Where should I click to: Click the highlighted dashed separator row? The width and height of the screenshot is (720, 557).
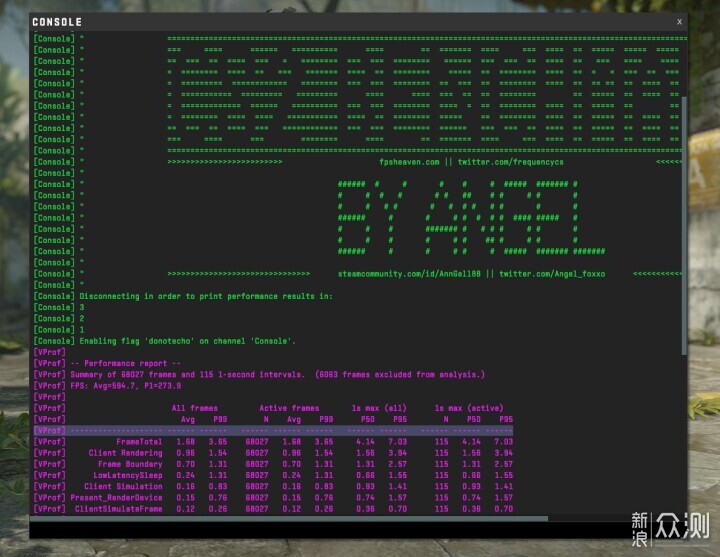click(273, 431)
